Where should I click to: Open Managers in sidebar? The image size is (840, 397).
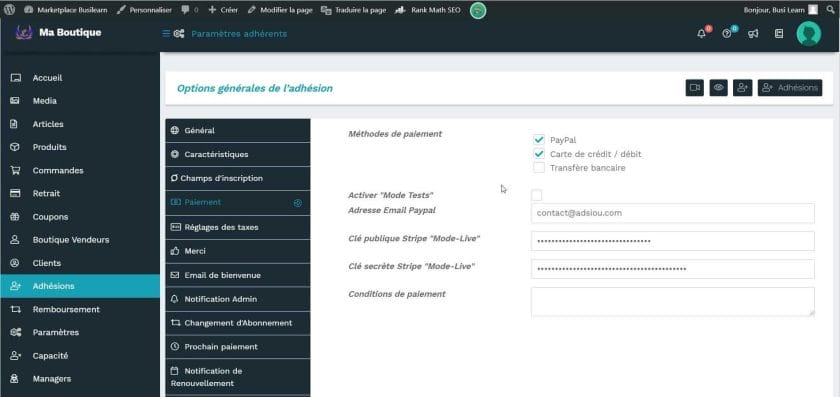tap(80, 379)
